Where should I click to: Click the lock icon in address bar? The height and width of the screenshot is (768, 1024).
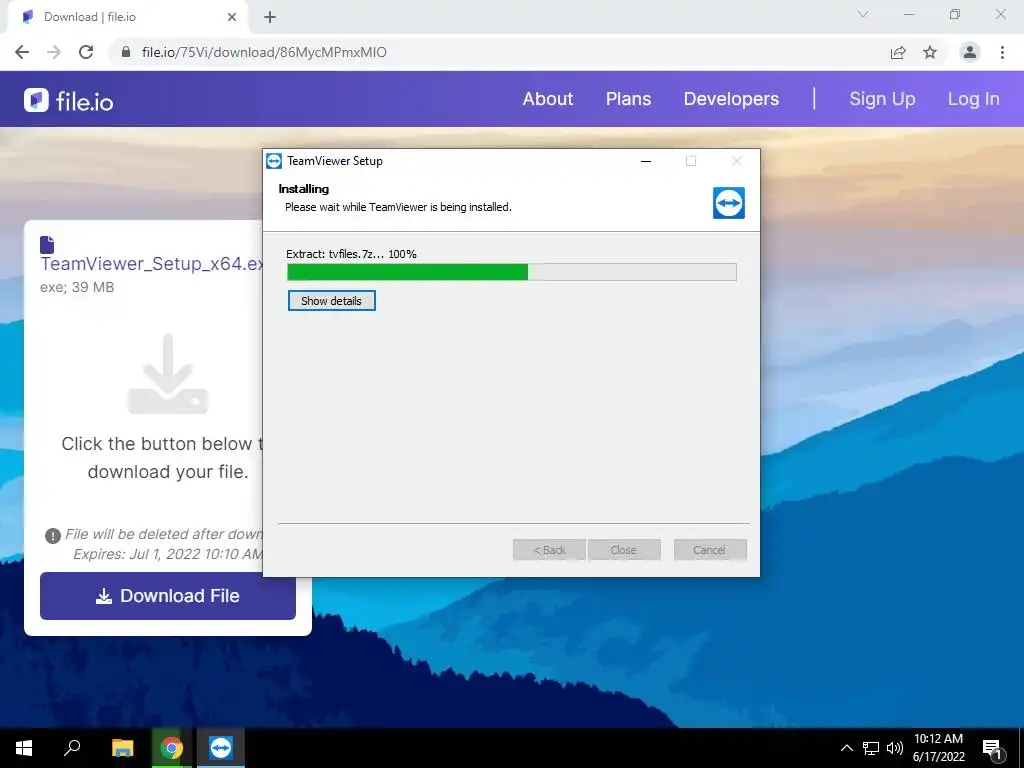125,52
